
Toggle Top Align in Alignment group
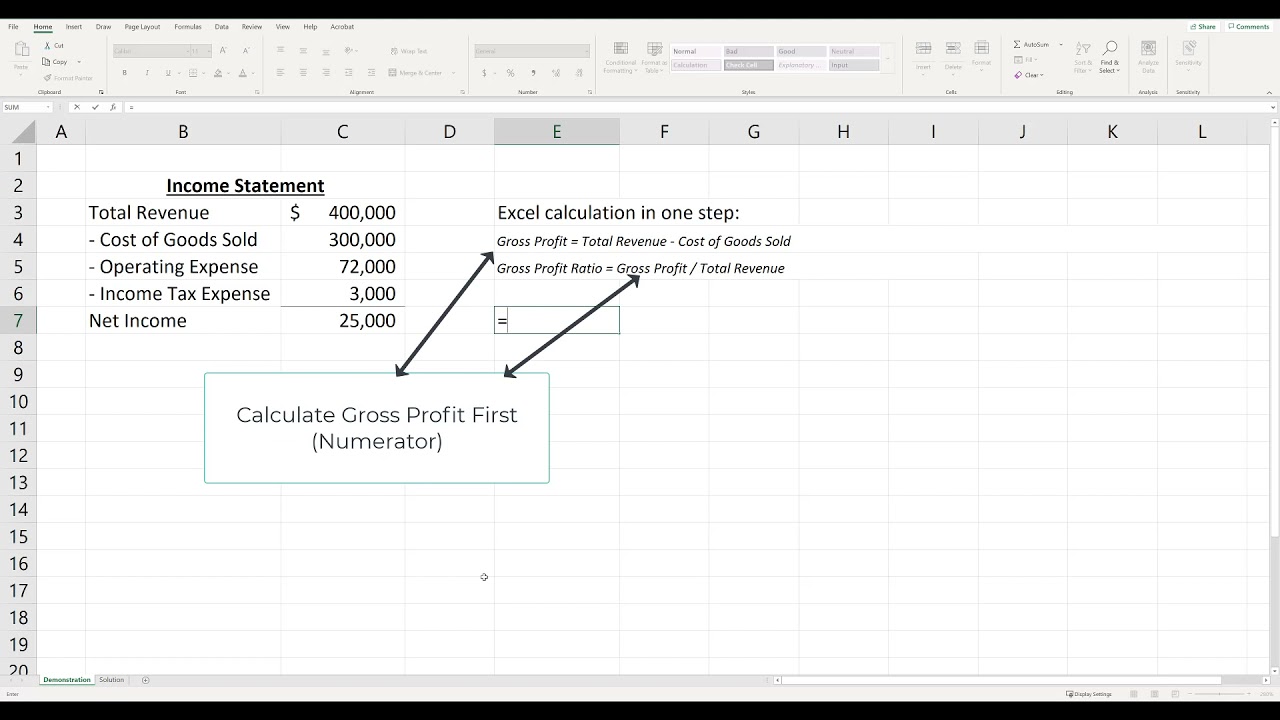[x=280, y=51]
